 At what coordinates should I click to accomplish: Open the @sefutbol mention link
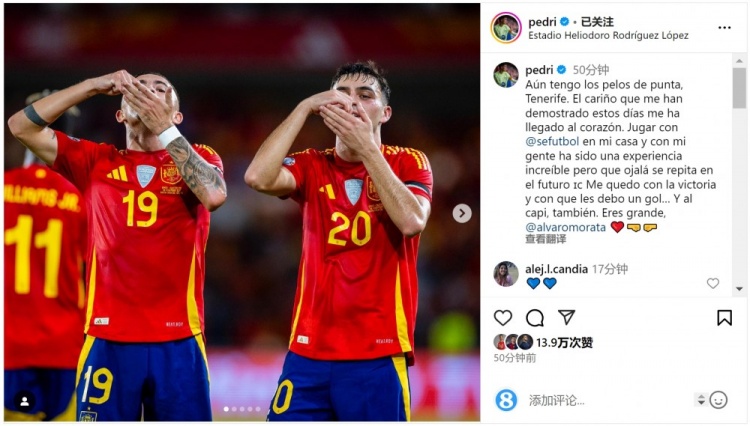[x=552, y=142]
